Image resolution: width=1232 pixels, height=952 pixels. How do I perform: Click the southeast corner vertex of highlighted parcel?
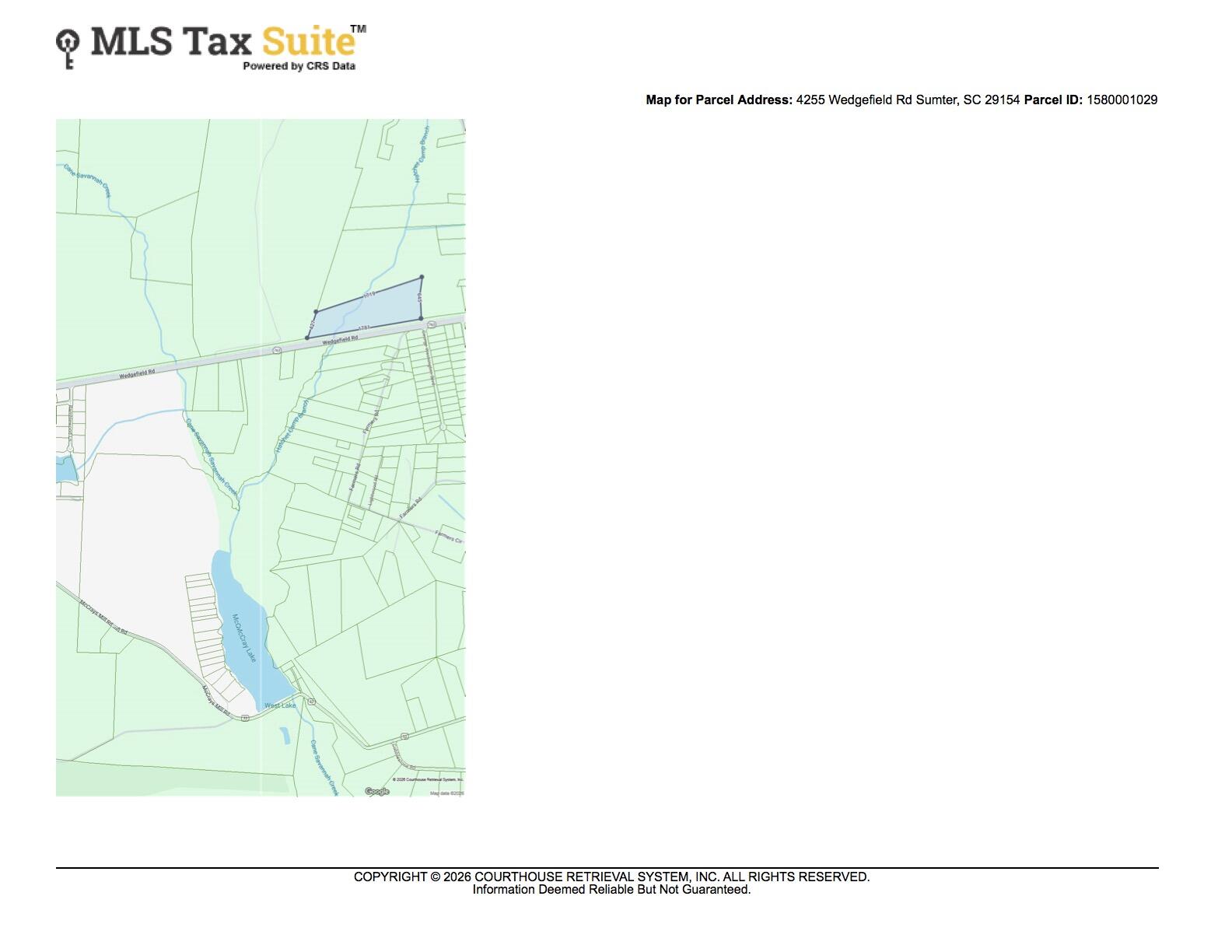(421, 318)
